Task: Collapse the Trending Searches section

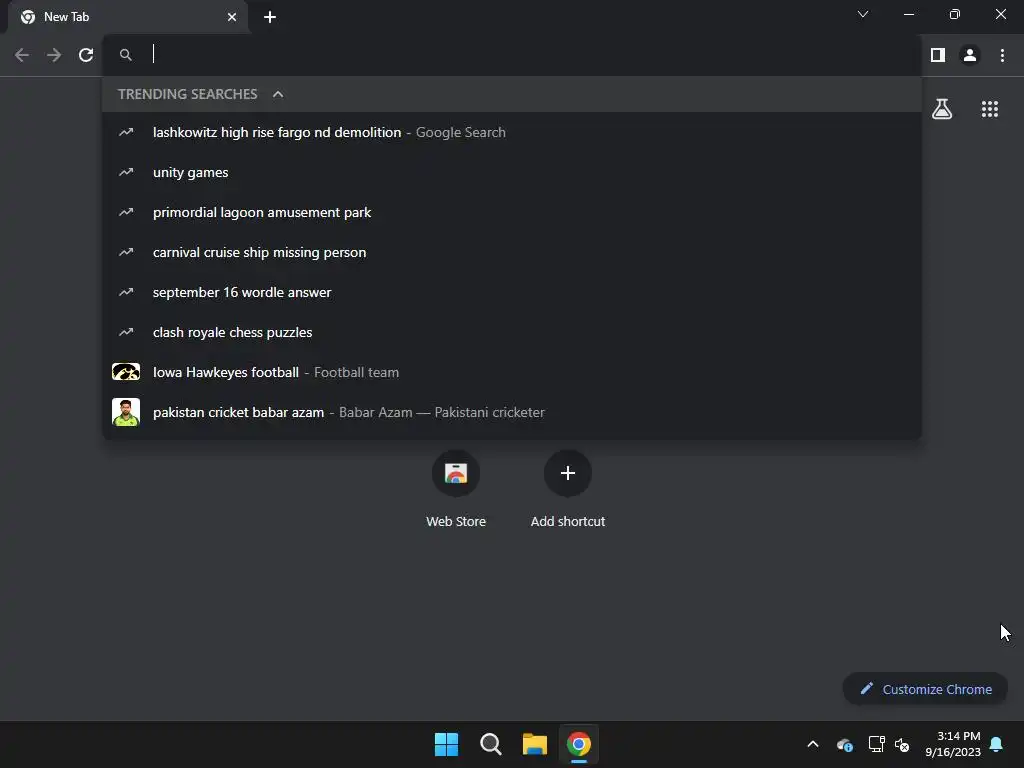Action: coord(278,94)
